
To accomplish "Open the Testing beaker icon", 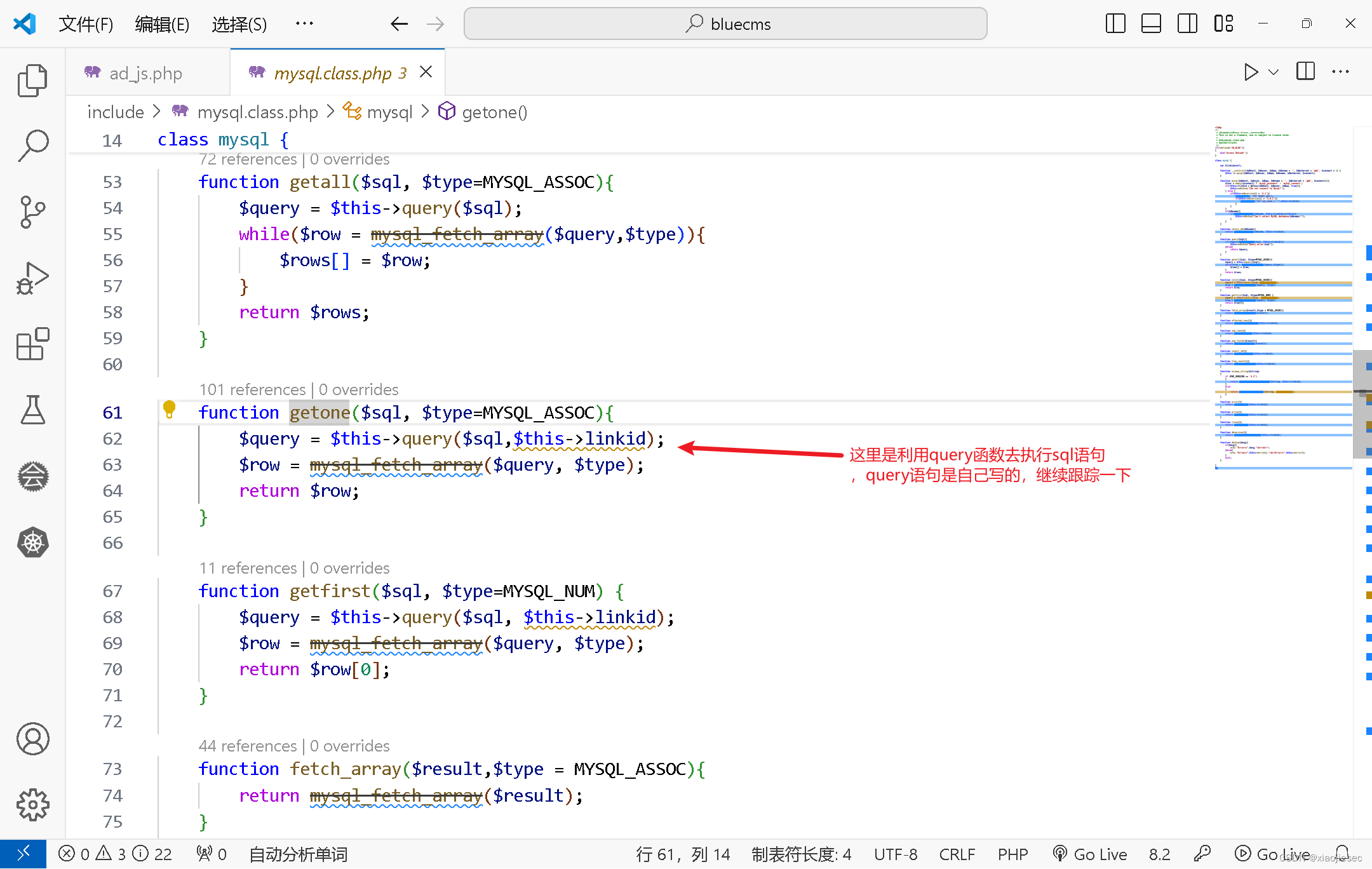I will coord(32,410).
